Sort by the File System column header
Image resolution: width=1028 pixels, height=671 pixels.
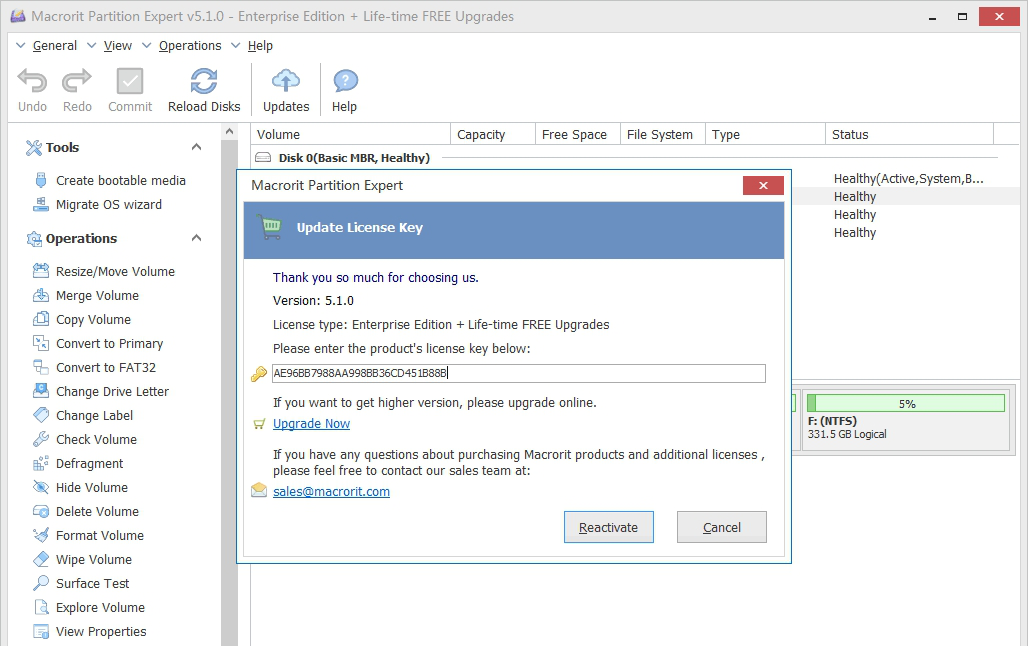pyautogui.click(x=663, y=134)
